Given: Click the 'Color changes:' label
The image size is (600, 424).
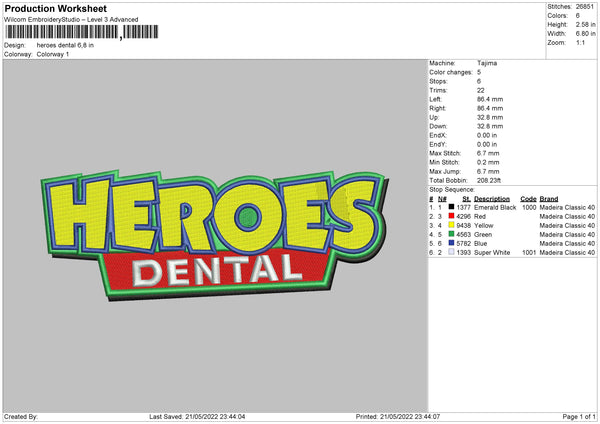Looking at the screenshot, I should click(451, 72).
